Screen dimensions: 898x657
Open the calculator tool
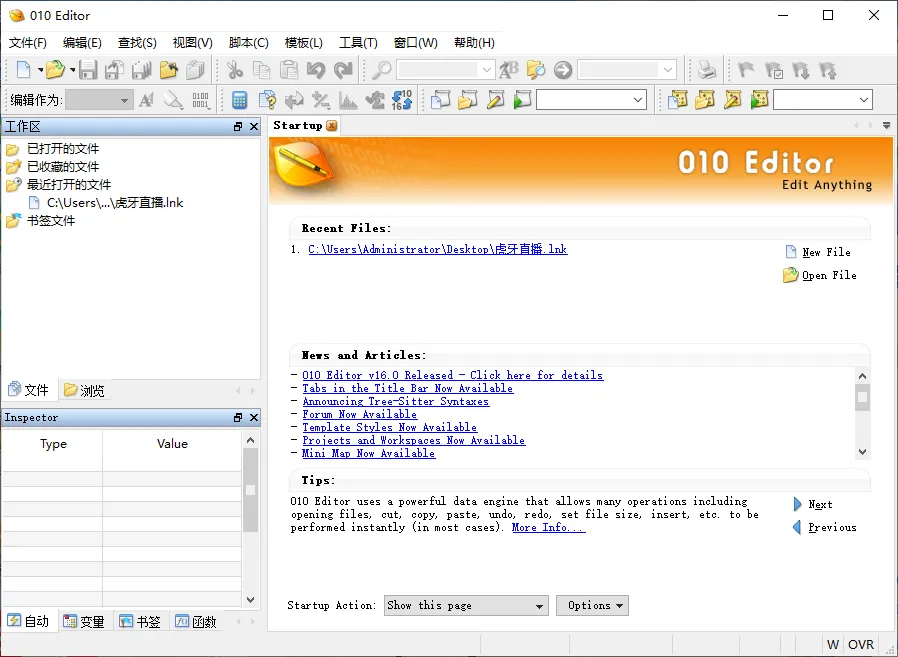pyautogui.click(x=240, y=100)
